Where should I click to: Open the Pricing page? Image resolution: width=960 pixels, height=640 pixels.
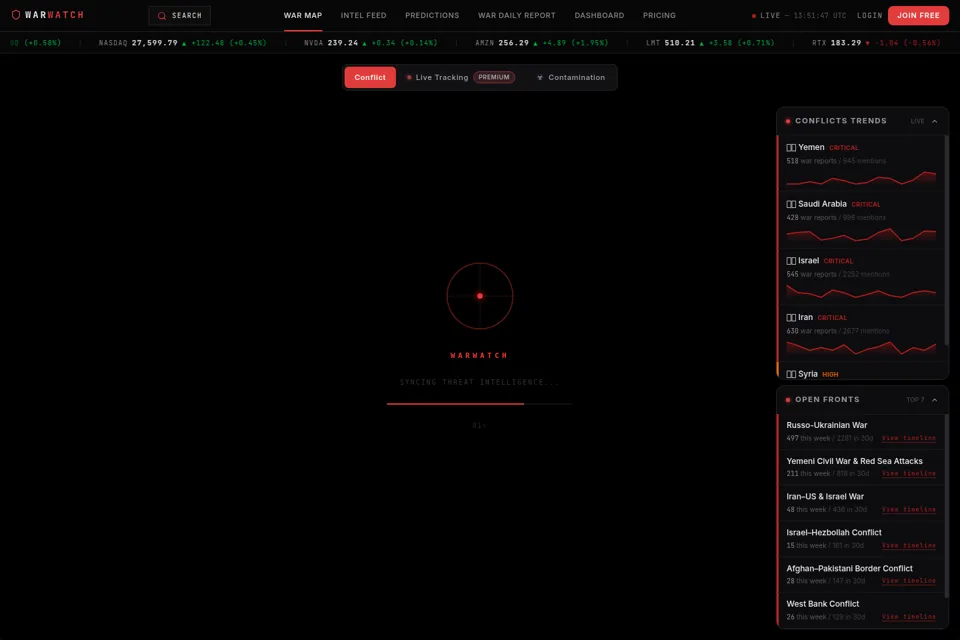point(659,15)
